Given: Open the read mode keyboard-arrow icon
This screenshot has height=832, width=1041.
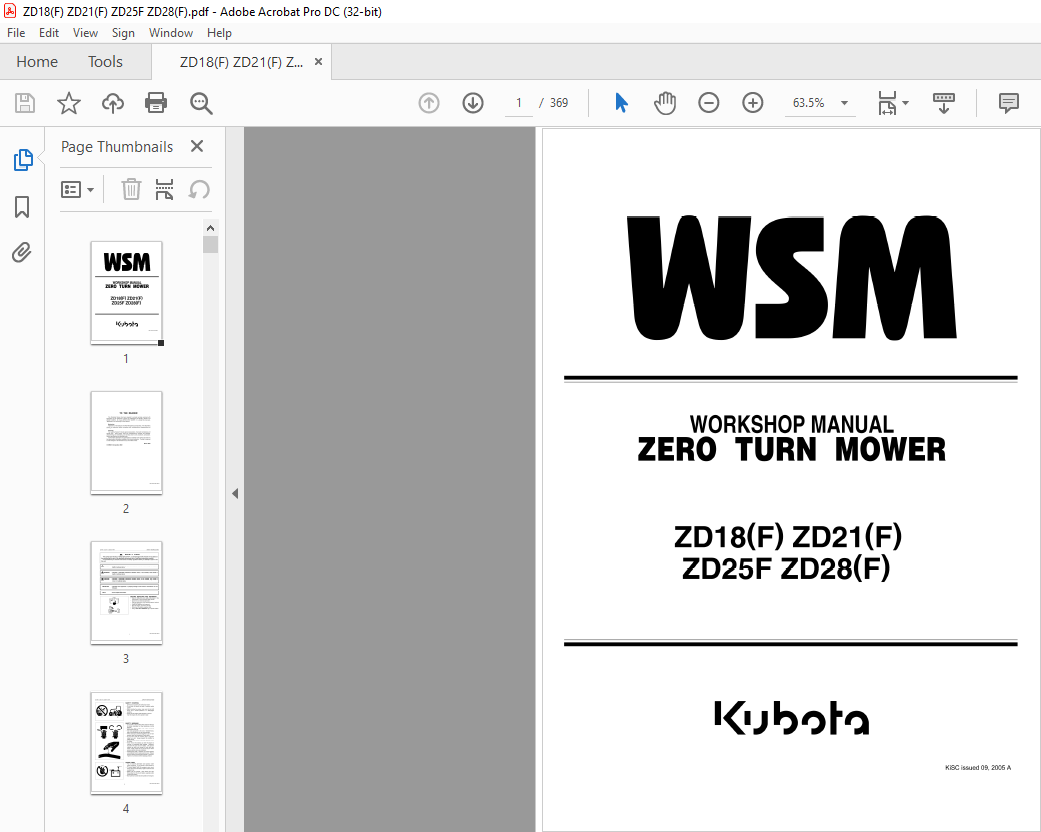Looking at the screenshot, I should coord(943,103).
